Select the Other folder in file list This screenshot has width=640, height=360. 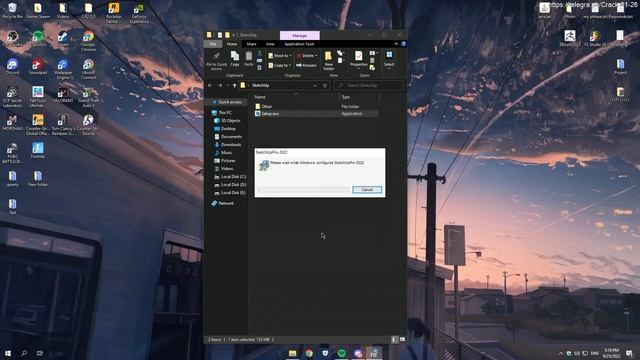(x=263, y=107)
